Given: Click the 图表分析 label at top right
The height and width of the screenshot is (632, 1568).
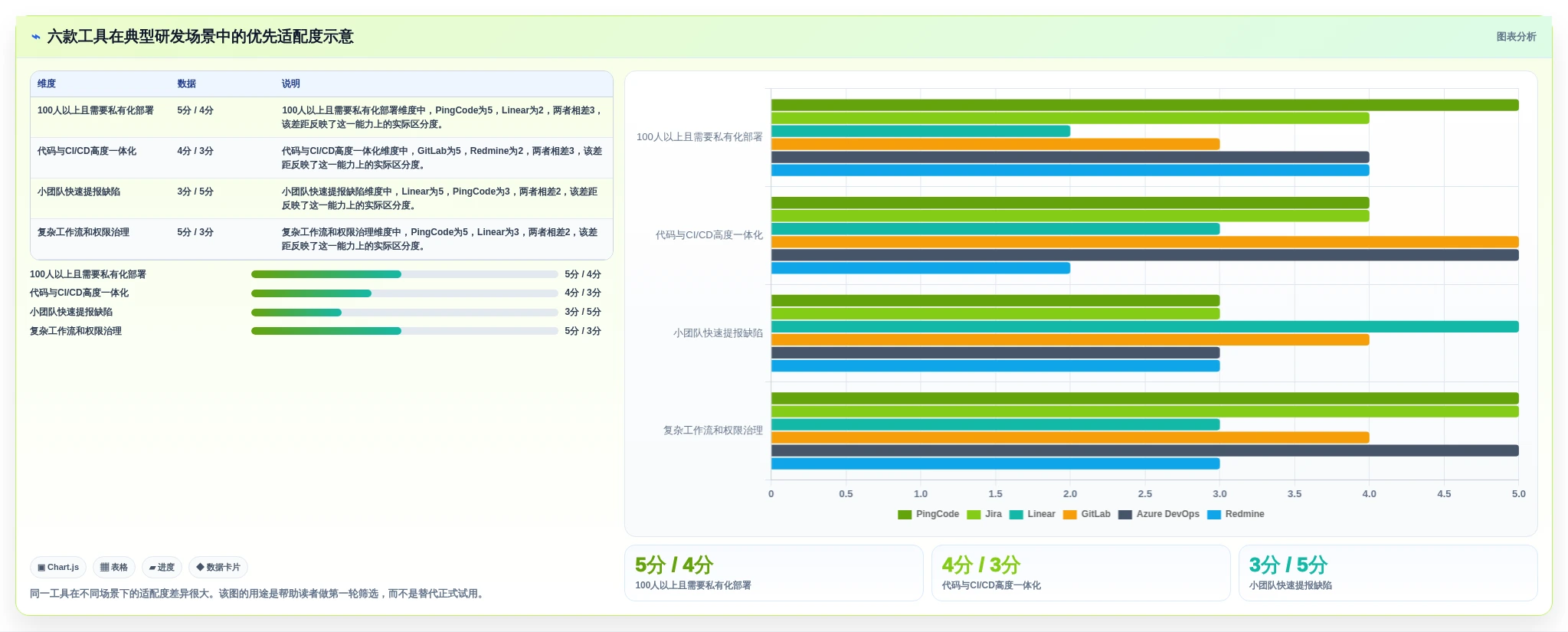Looking at the screenshot, I should pyautogui.click(x=1516, y=37).
